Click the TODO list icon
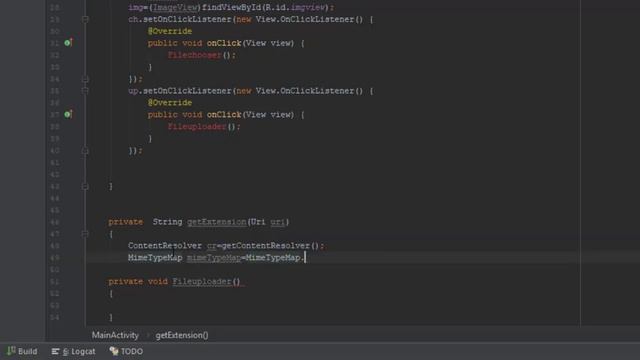 (114, 351)
